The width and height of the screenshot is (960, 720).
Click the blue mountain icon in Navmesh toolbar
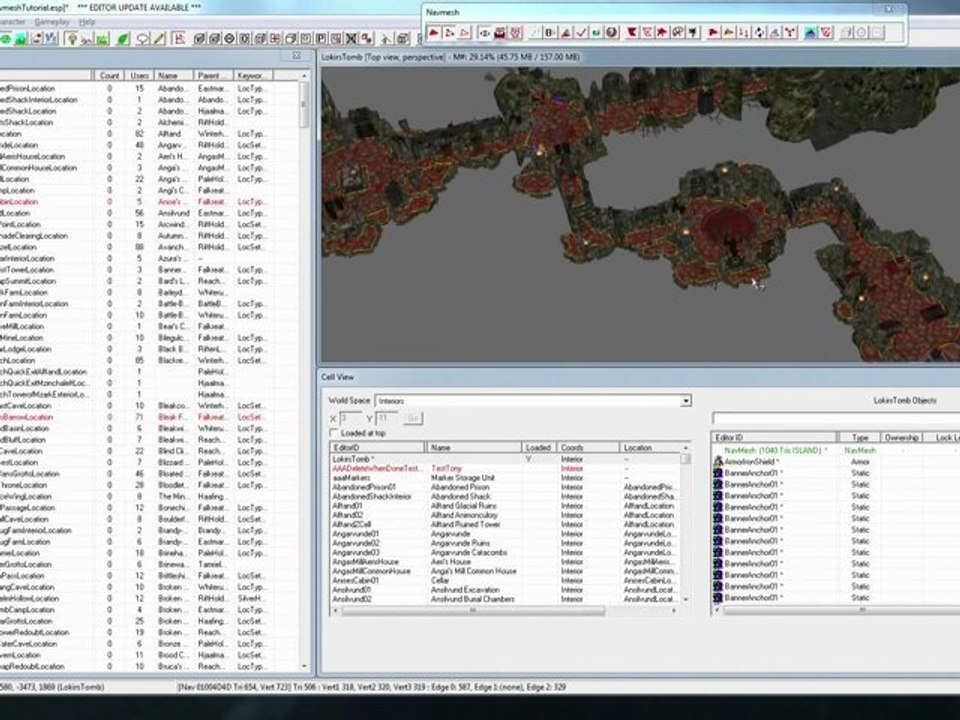(811, 32)
